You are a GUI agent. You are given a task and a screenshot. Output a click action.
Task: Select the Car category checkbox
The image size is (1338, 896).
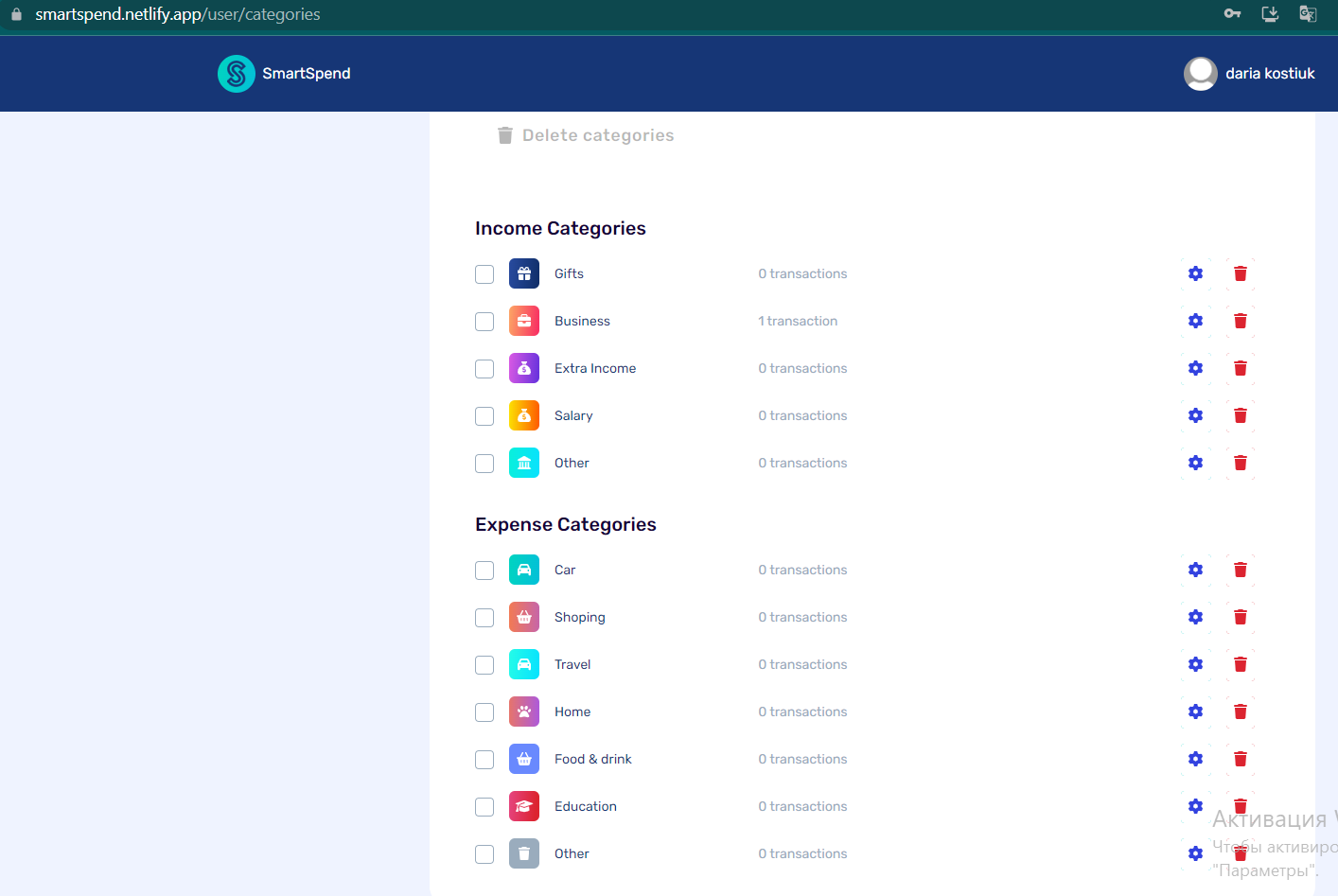(x=484, y=570)
